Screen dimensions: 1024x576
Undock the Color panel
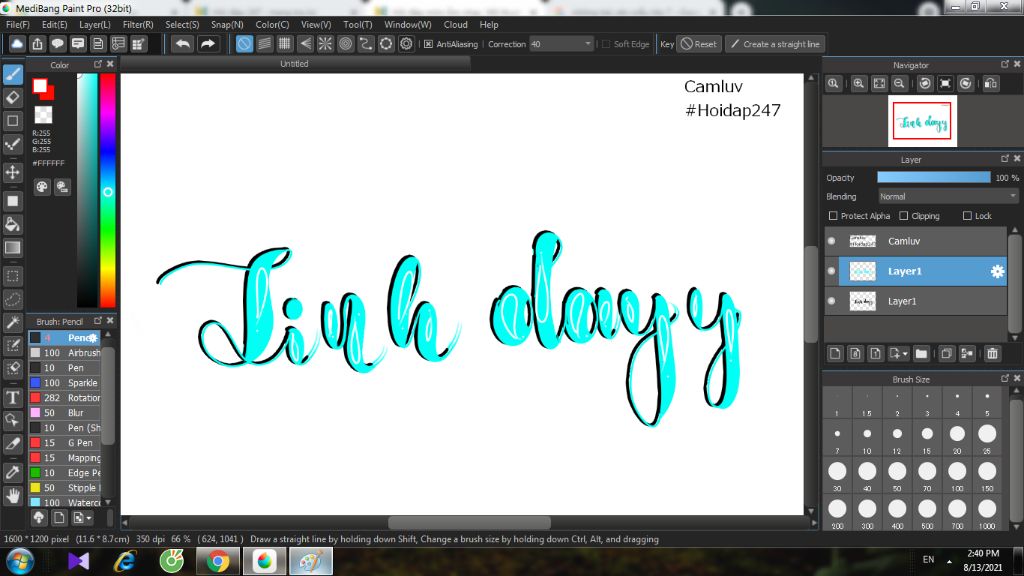coord(98,64)
